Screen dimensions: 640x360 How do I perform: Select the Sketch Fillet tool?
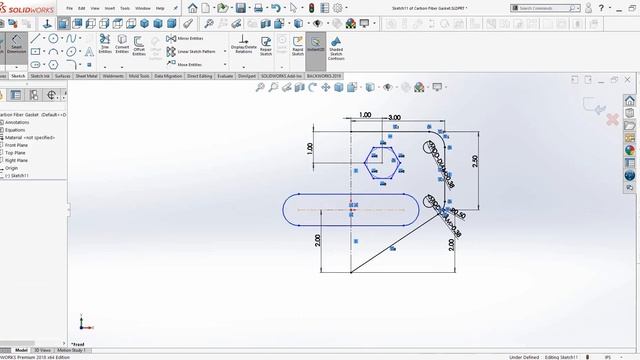point(71,64)
